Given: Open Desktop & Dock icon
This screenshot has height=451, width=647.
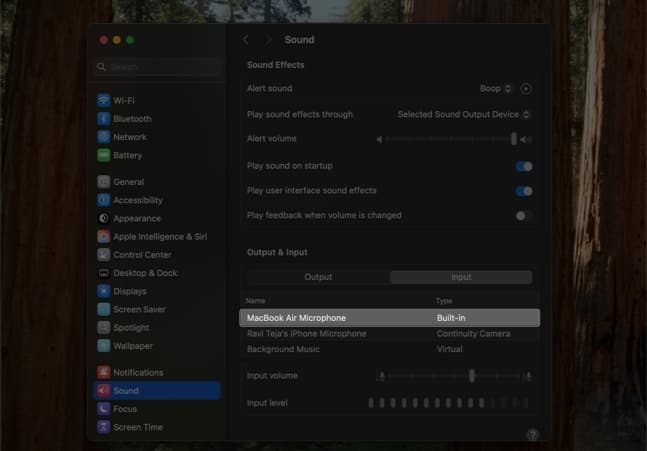Looking at the screenshot, I should (104, 273).
